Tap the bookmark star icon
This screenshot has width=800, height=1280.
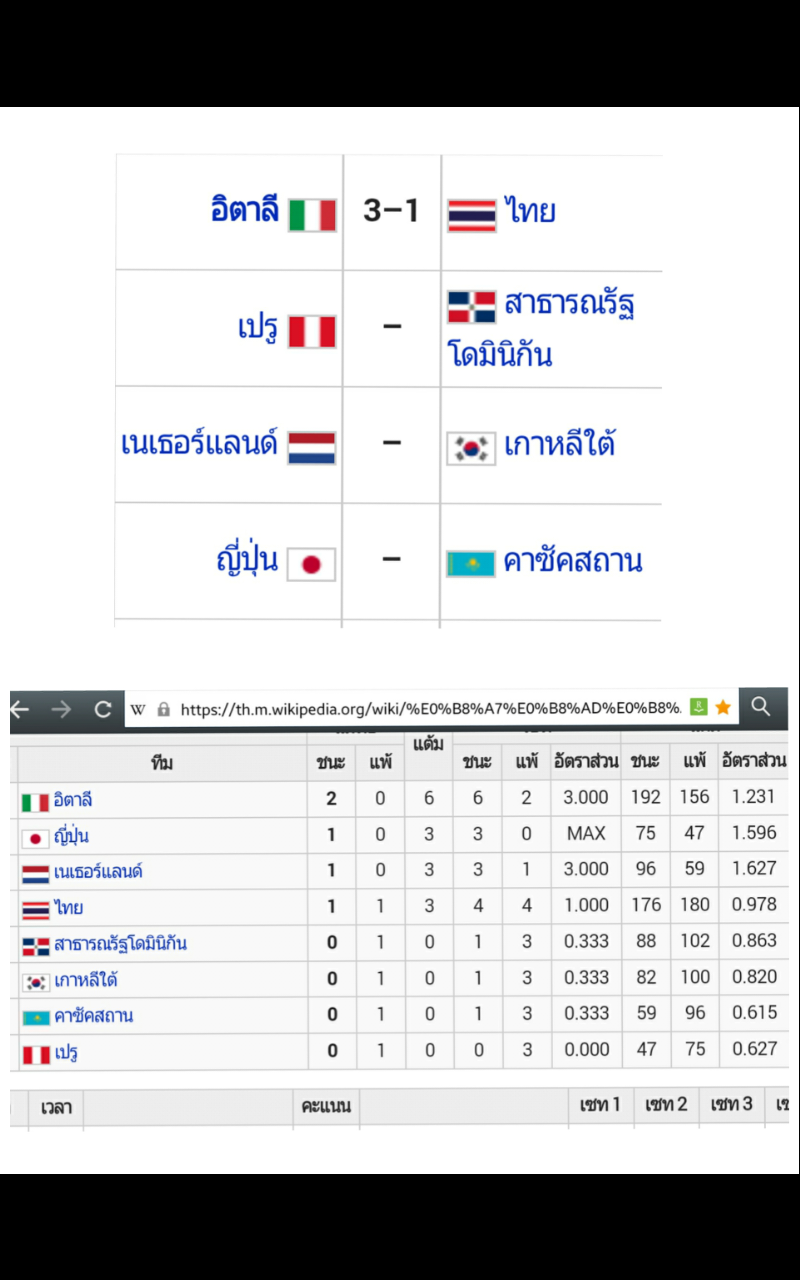pyautogui.click(x=723, y=708)
